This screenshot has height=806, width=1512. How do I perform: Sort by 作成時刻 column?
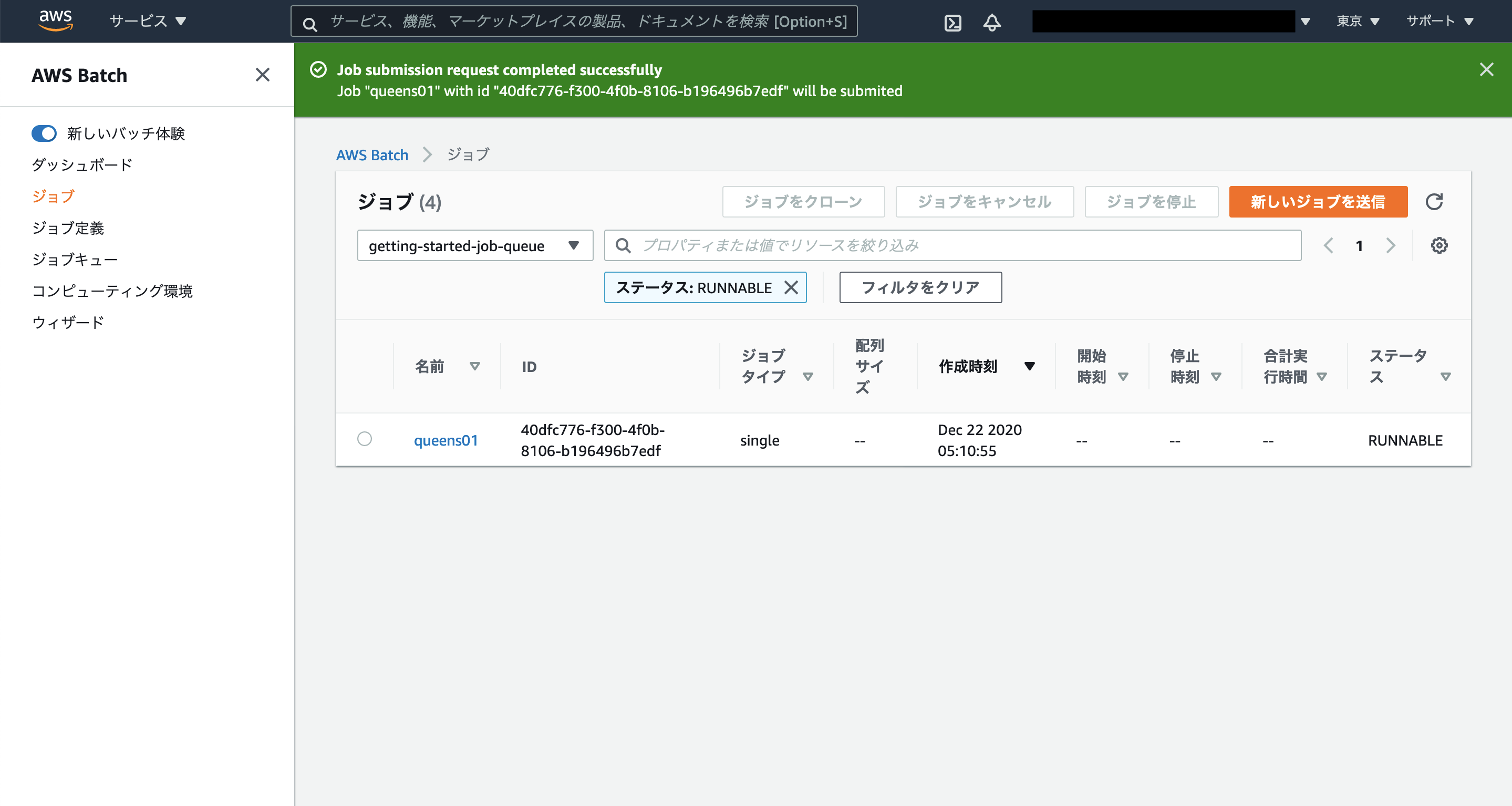1029,366
